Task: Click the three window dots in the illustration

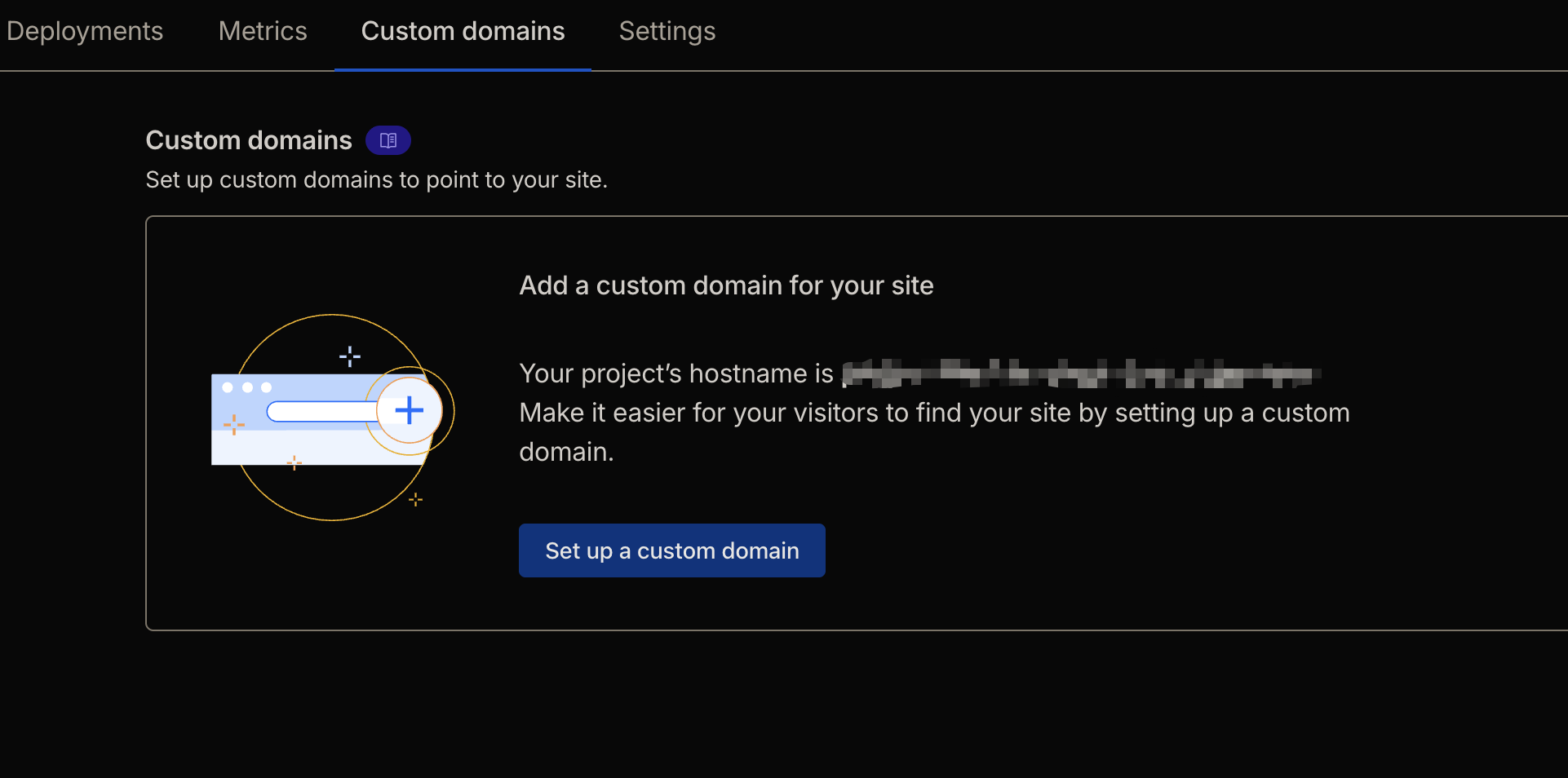Action: pyautogui.click(x=246, y=387)
